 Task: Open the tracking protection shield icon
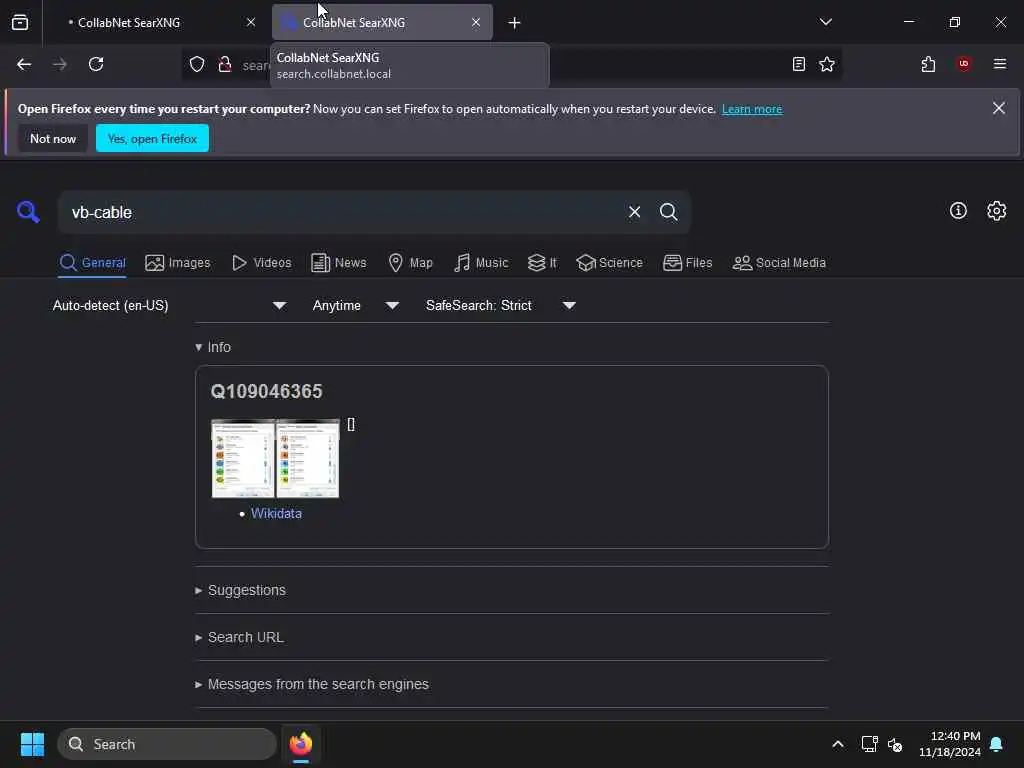pyautogui.click(x=197, y=64)
